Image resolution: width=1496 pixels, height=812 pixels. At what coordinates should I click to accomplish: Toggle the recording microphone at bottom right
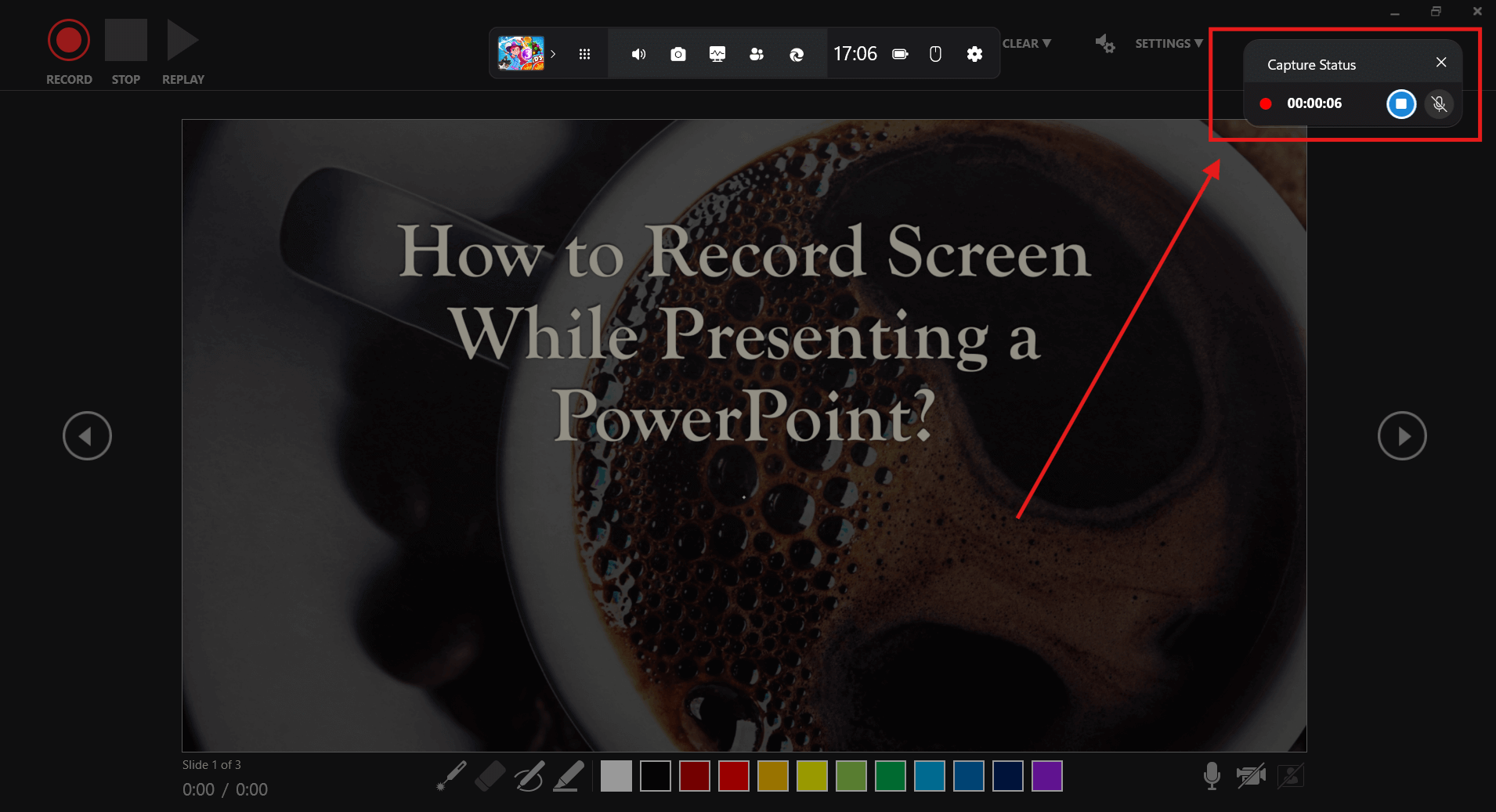pos(1212,776)
